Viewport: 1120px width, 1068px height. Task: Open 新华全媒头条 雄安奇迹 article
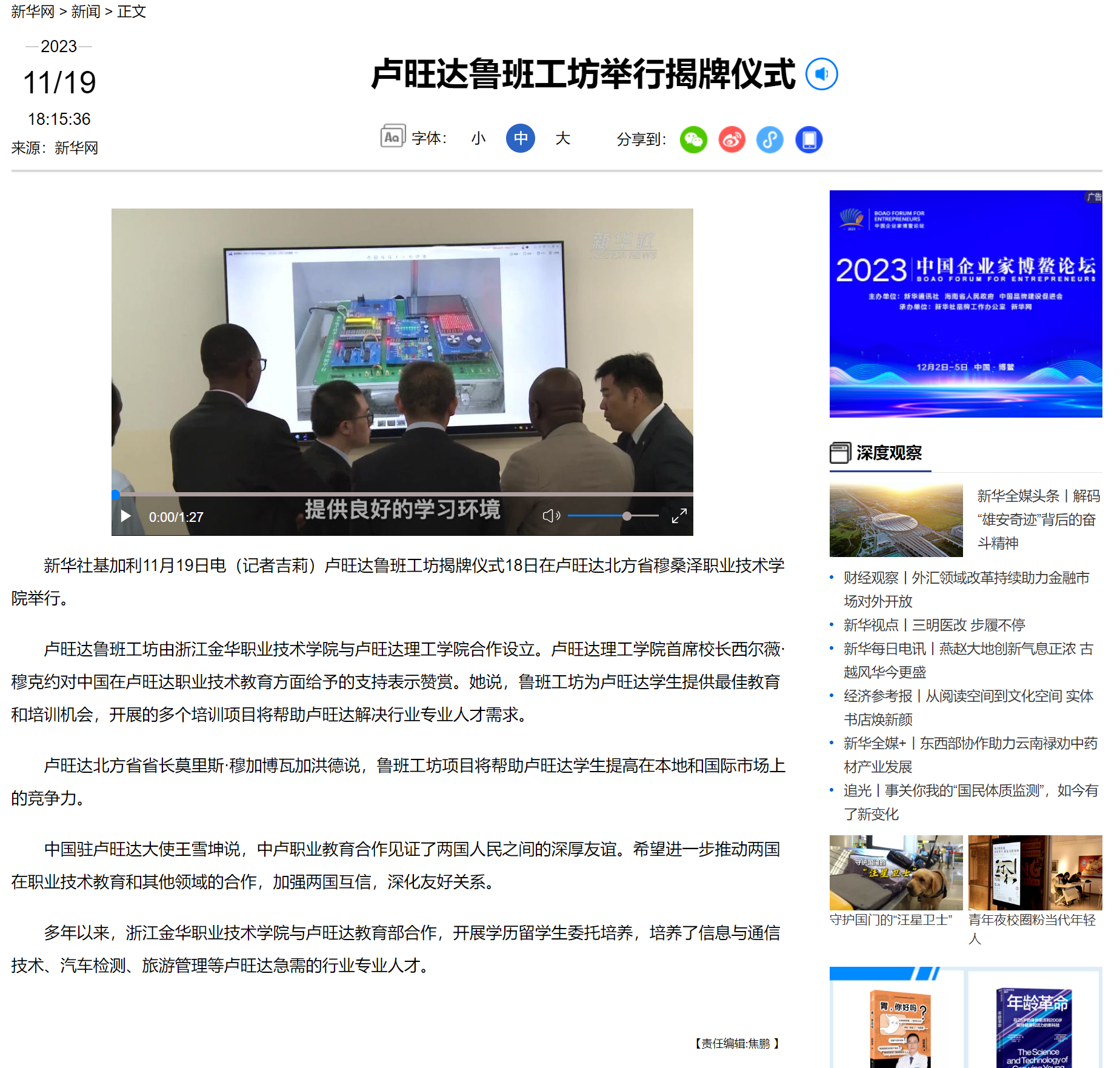coord(1038,519)
